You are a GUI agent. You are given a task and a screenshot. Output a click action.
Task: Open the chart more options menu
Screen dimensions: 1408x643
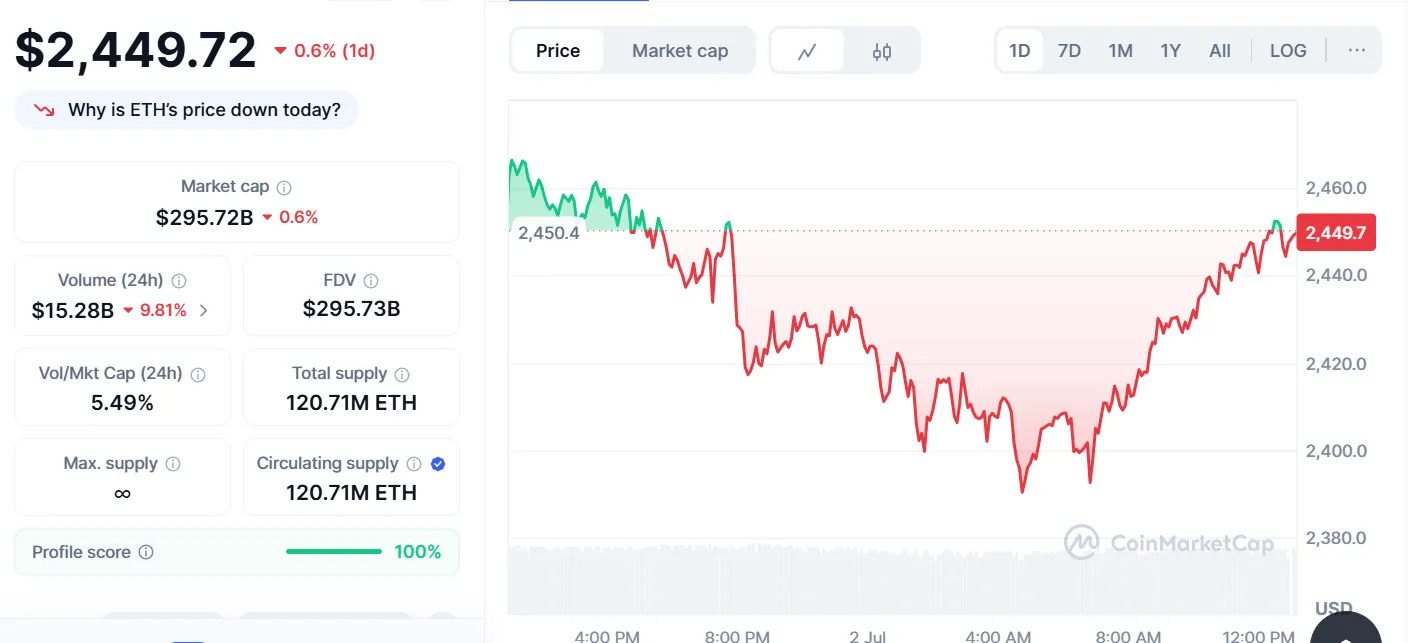pos(1356,50)
